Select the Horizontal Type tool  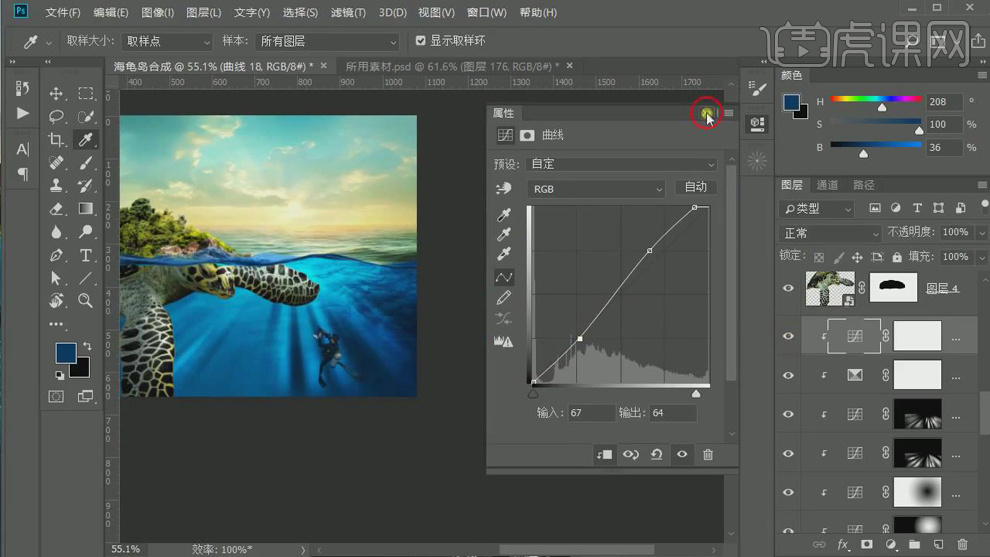tap(86, 255)
